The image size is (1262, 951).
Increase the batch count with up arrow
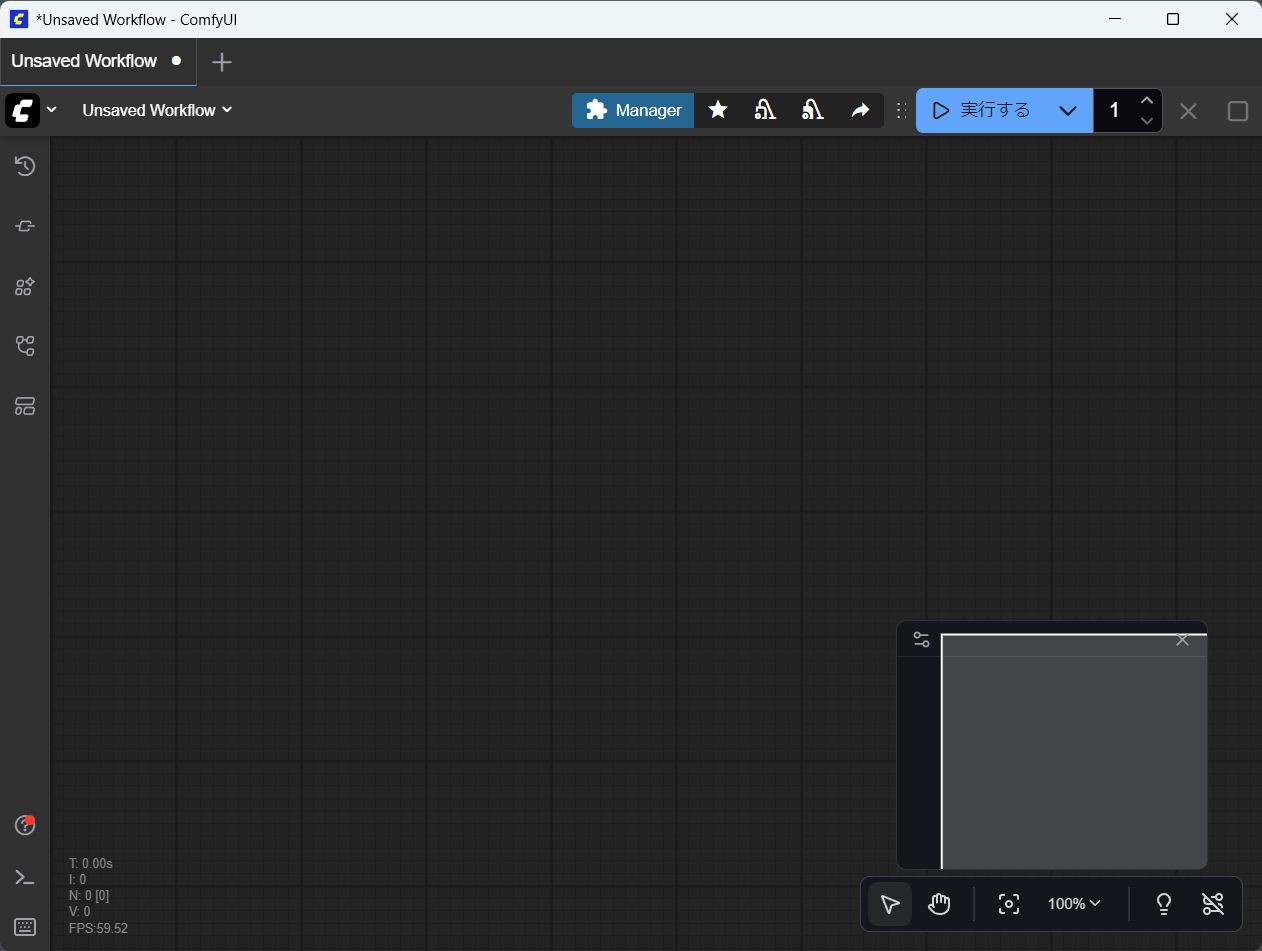point(1147,101)
